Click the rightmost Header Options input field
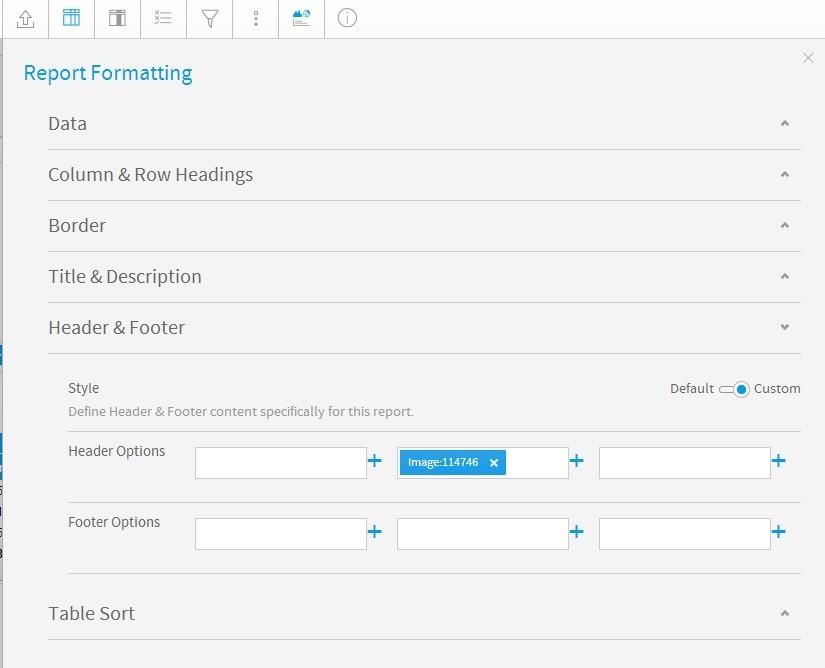Image resolution: width=825 pixels, height=668 pixels. click(684, 462)
